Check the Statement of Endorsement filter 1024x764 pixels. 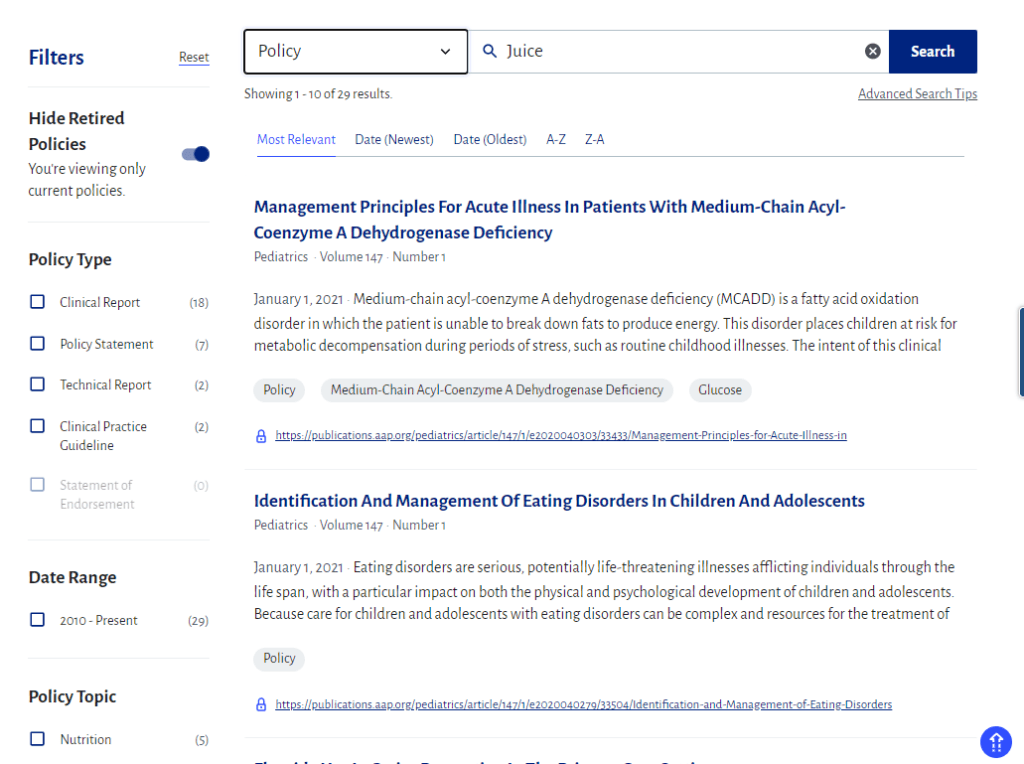click(38, 485)
